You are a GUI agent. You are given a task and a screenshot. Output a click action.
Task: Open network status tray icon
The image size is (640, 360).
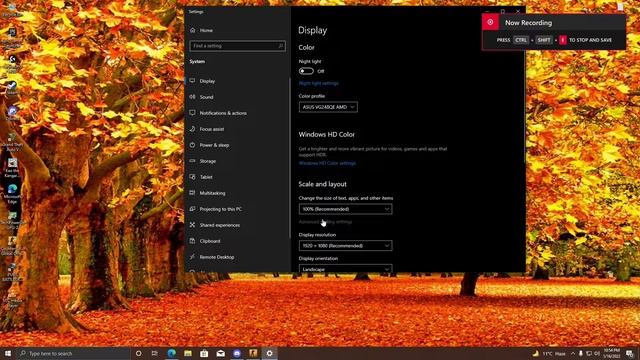click(589, 353)
